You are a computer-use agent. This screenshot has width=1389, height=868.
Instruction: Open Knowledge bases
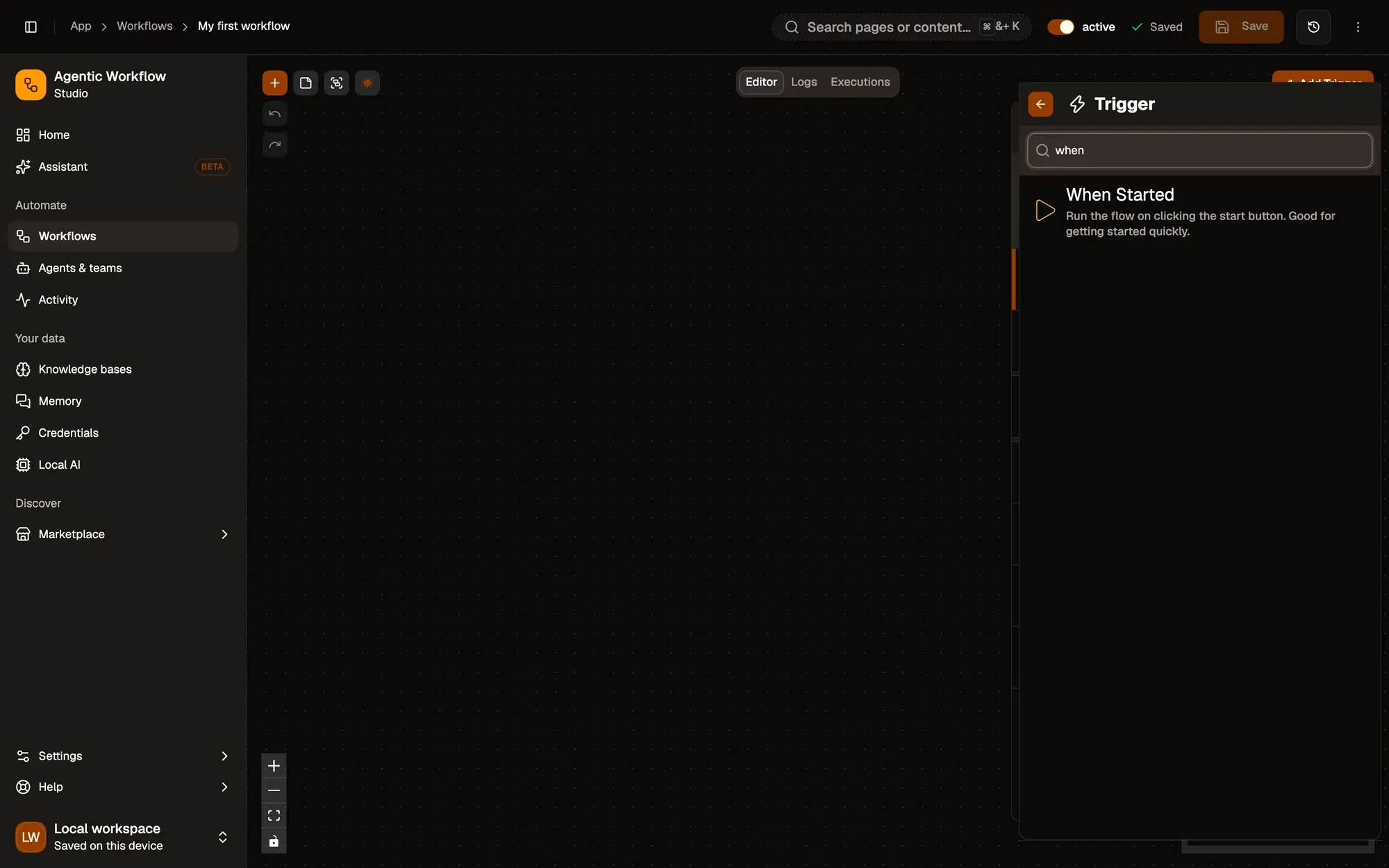coord(123,369)
